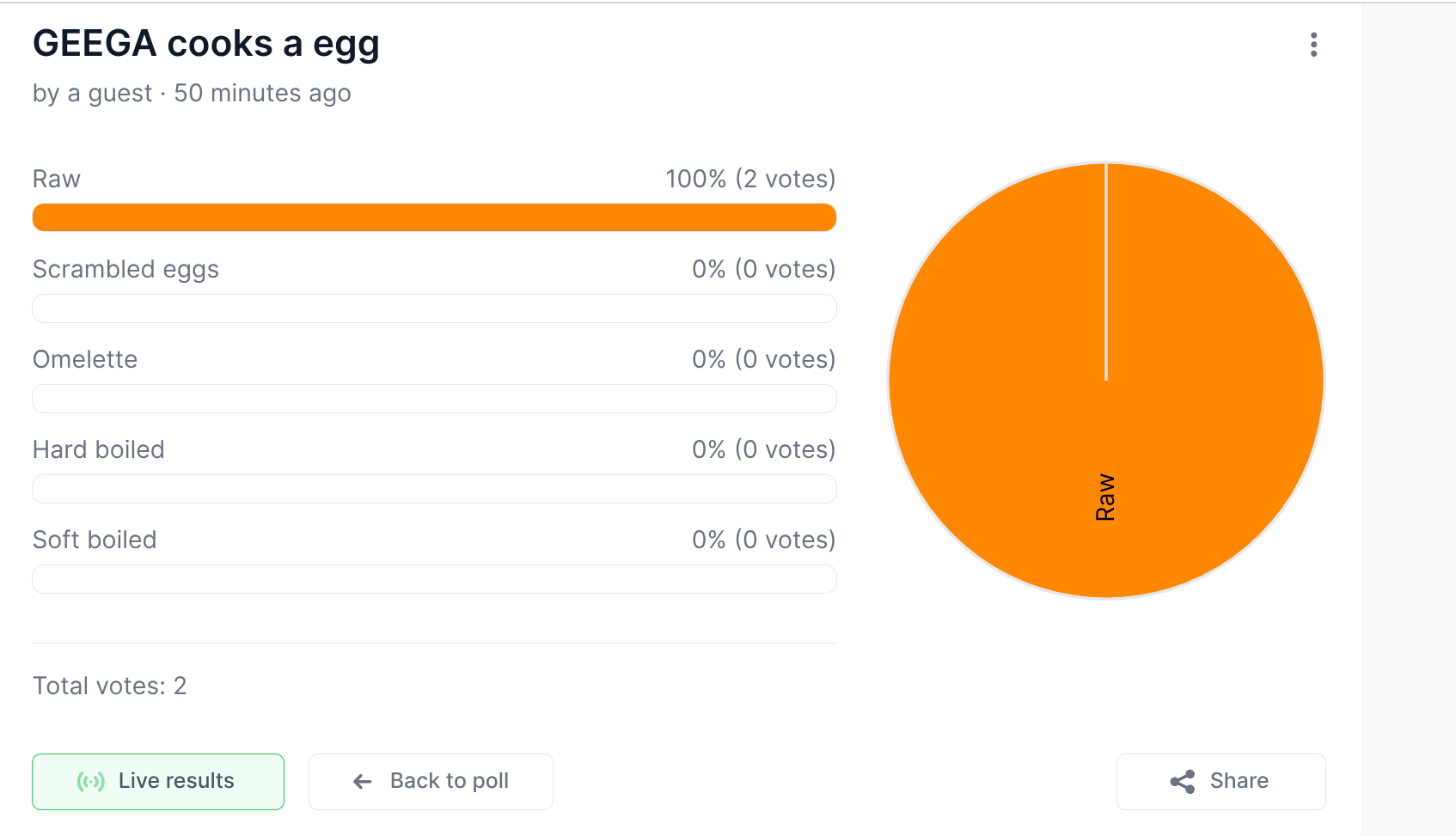Click the poll title GEEGA cooks a egg
Screen dimensions: 1456x836
[206, 44]
